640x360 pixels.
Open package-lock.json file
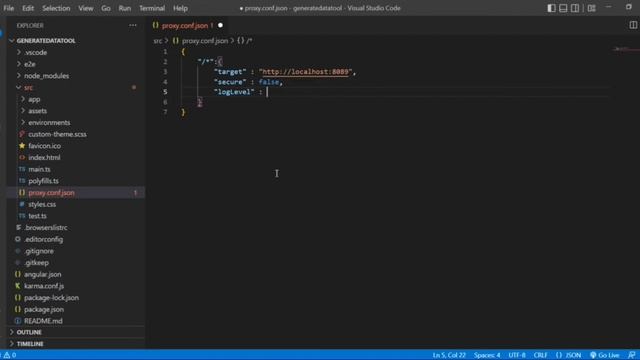(x=51, y=298)
